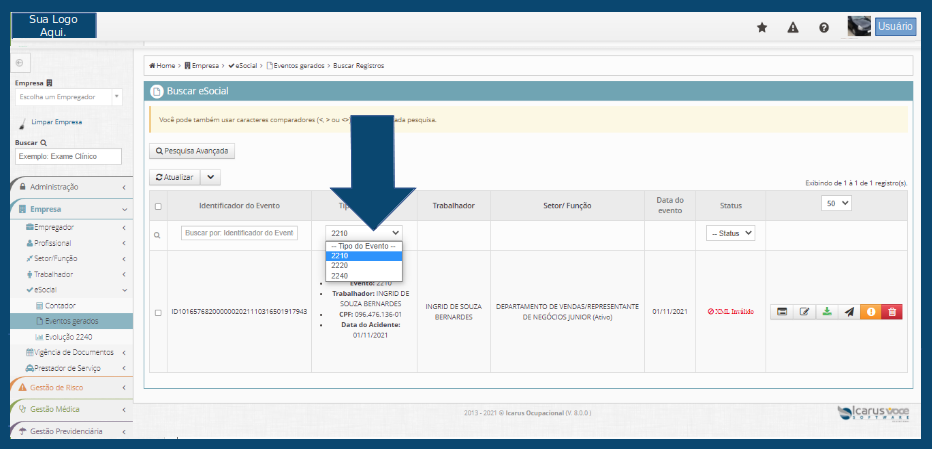This screenshot has width=932, height=449.
Task: Download the XML with green arrow icon
Action: (x=827, y=312)
